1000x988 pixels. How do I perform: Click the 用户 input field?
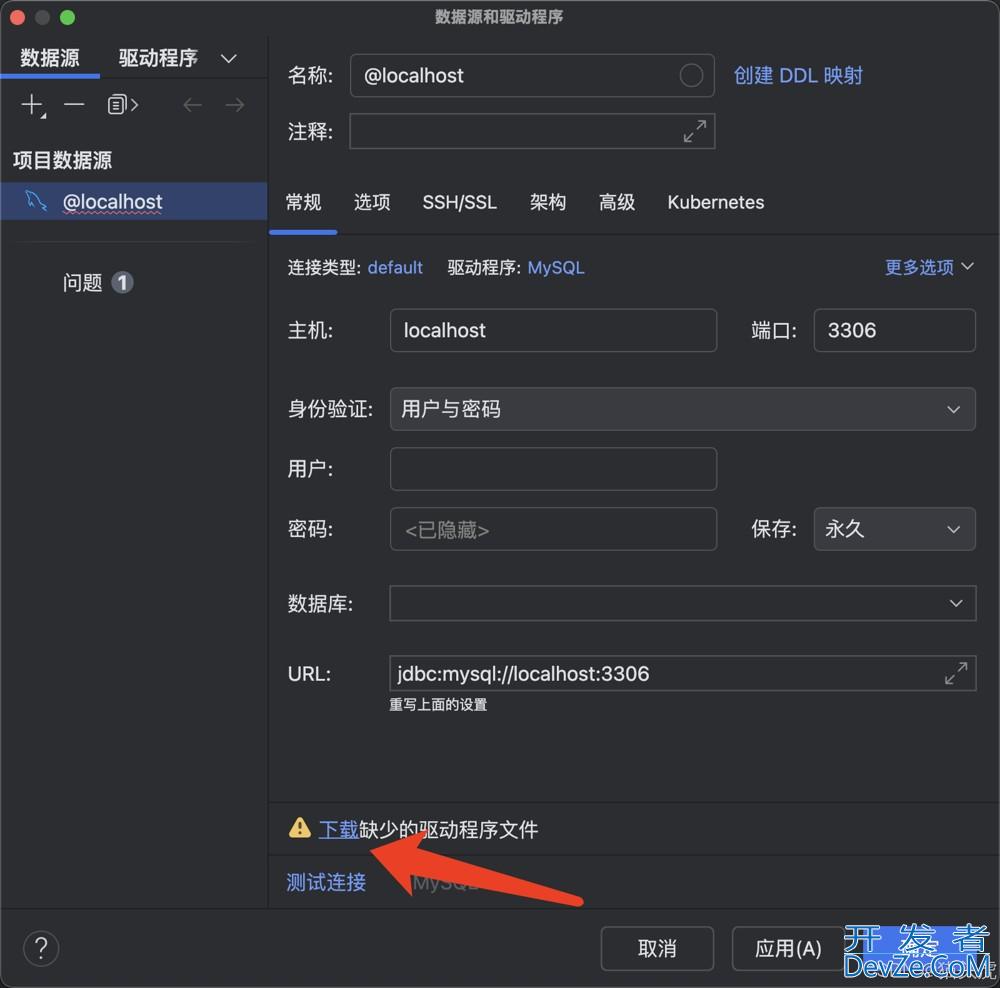tap(554, 469)
